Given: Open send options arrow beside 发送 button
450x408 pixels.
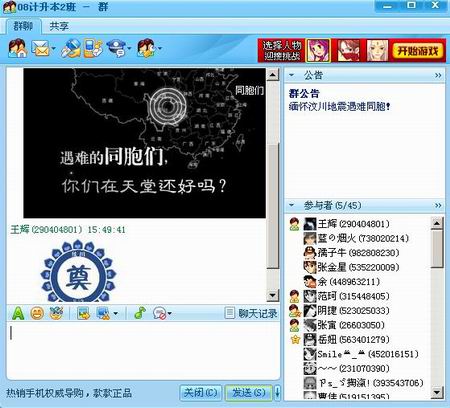Looking at the screenshot, I should (x=277, y=393).
